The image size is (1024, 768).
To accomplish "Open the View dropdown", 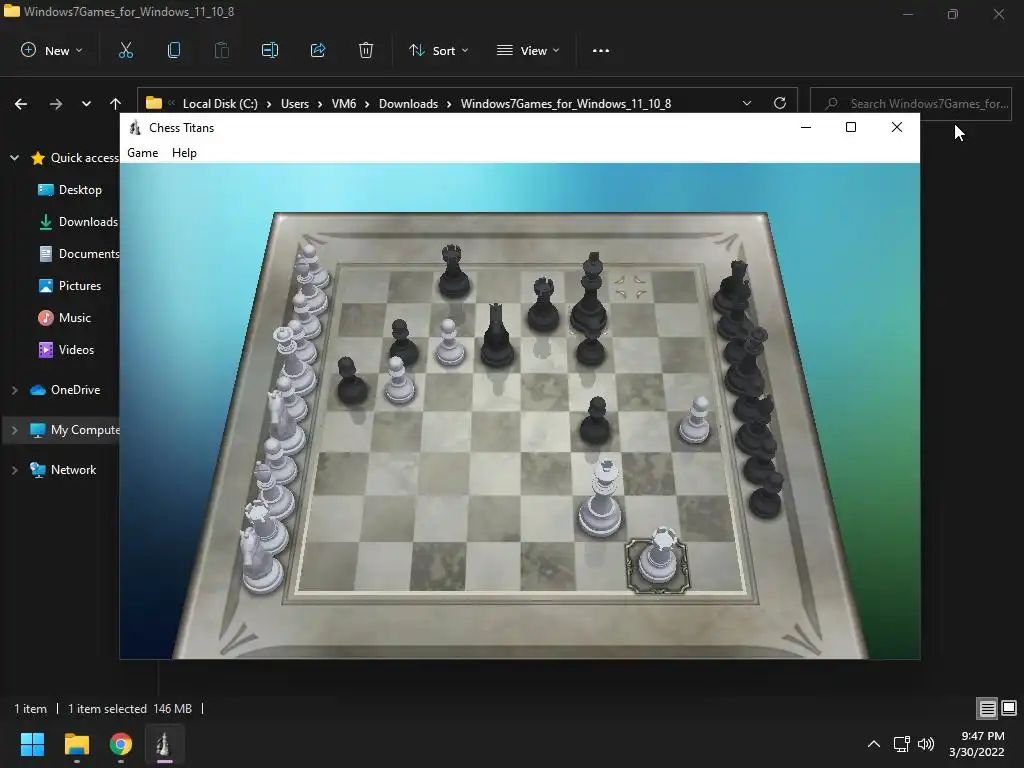I will pos(528,50).
